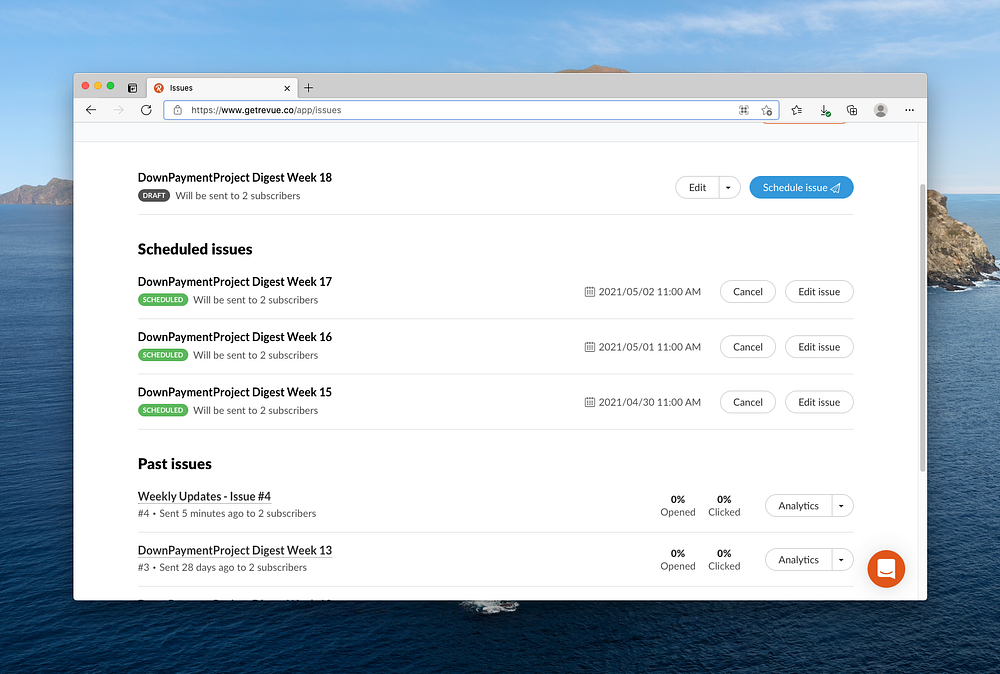Click the lock icon in the address bar
This screenshot has height=674, width=1000.
pos(178,110)
